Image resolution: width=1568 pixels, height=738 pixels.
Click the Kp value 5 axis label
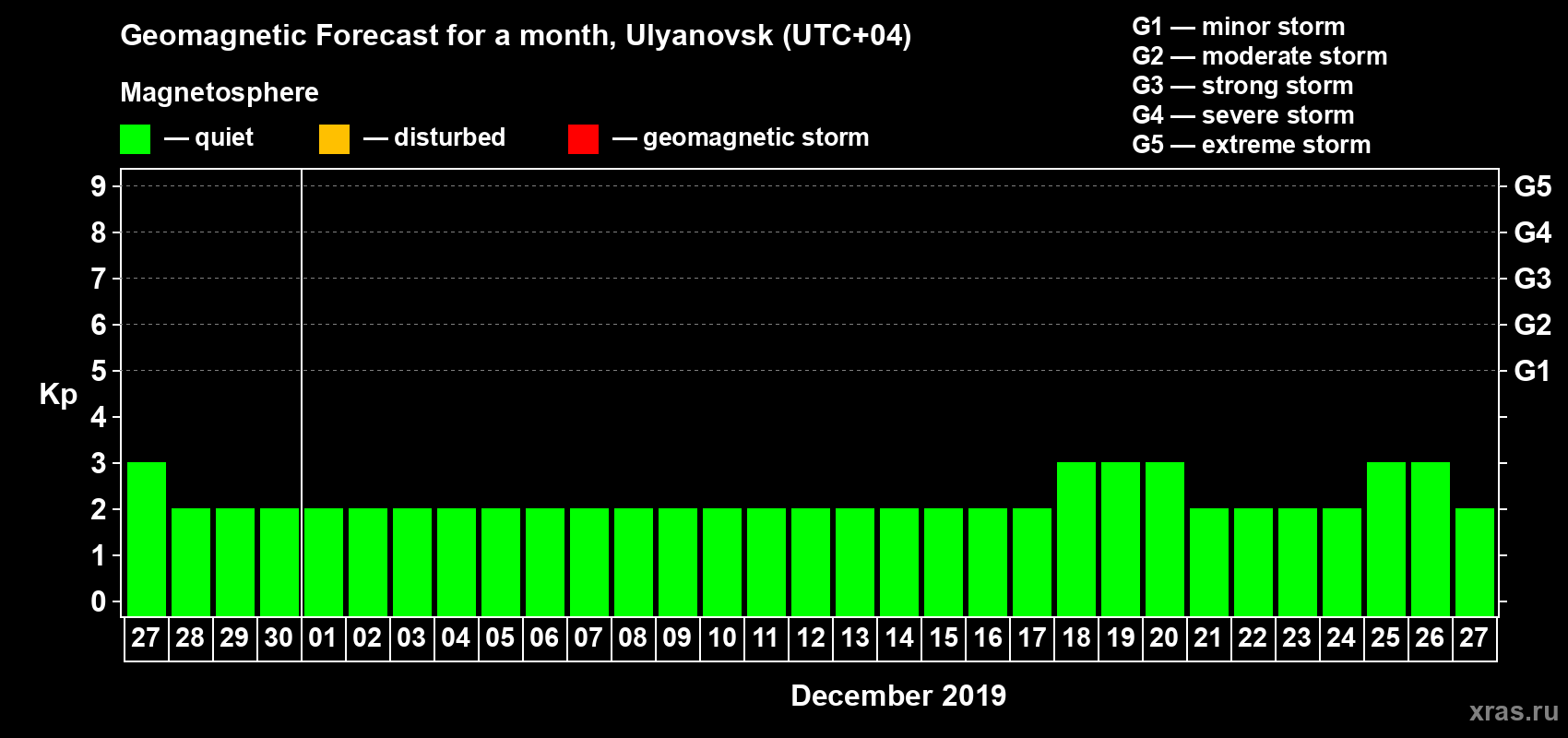[x=99, y=371]
